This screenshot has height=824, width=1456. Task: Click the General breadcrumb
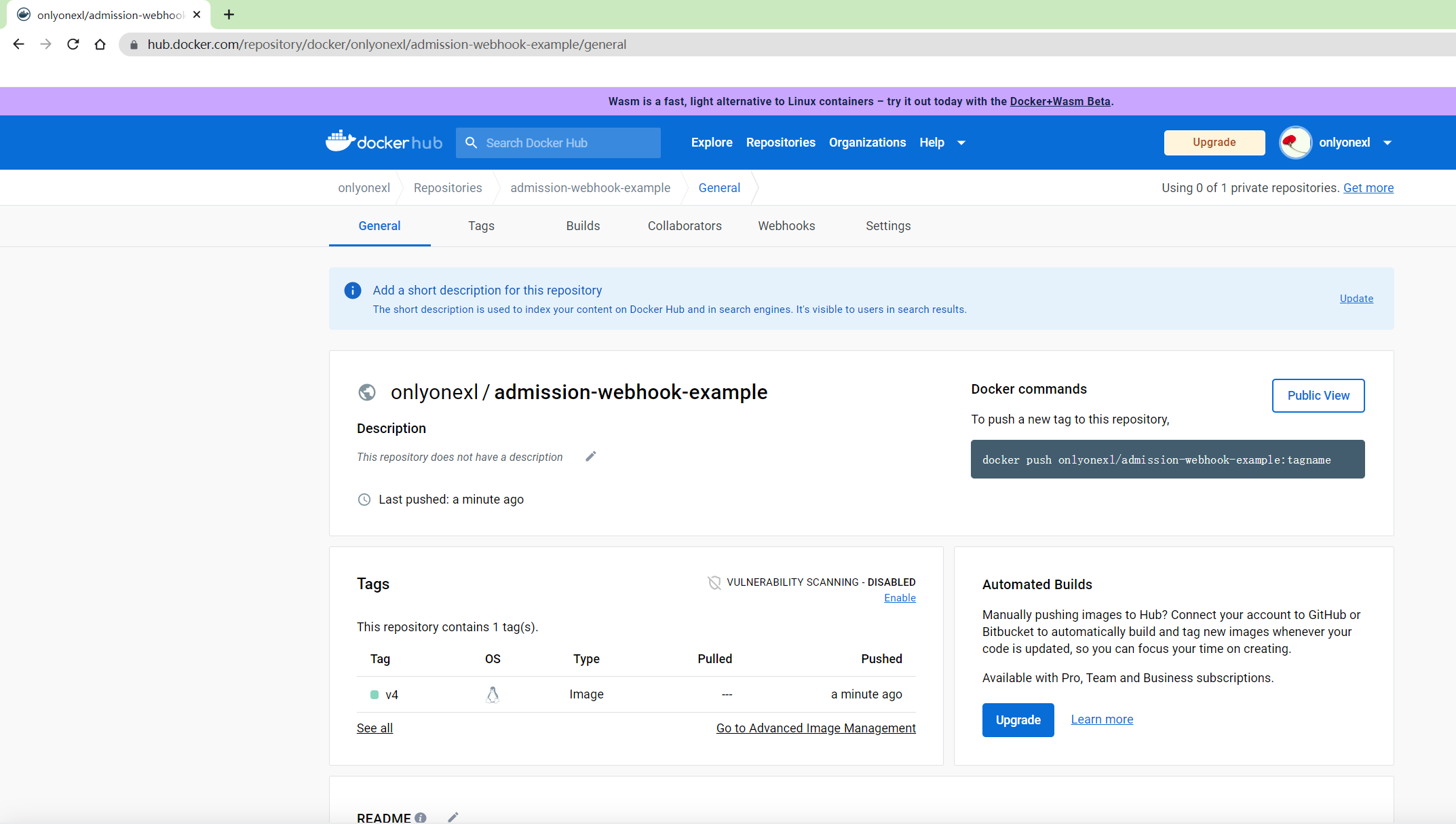point(719,188)
